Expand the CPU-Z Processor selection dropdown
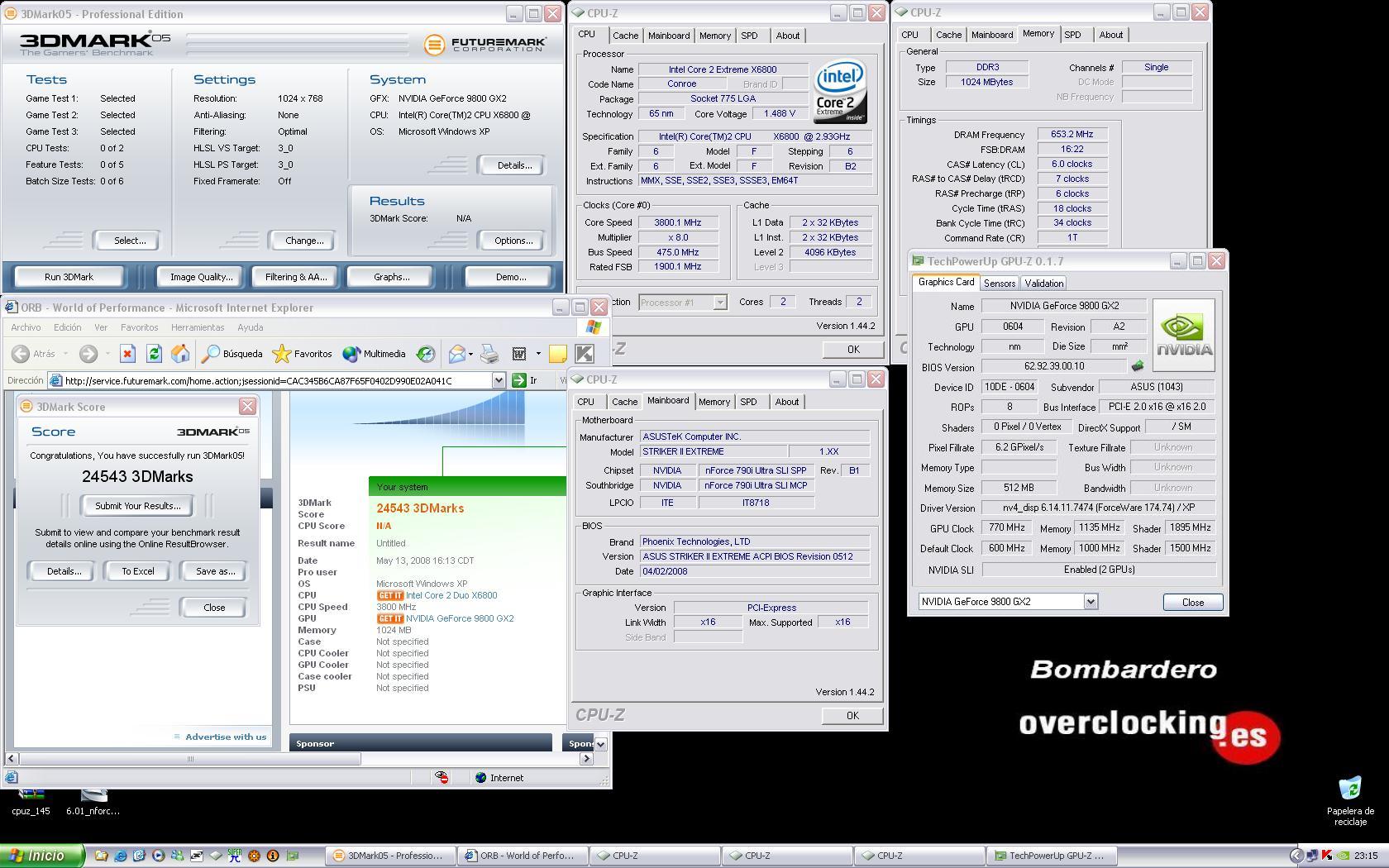 [x=720, y=303]
